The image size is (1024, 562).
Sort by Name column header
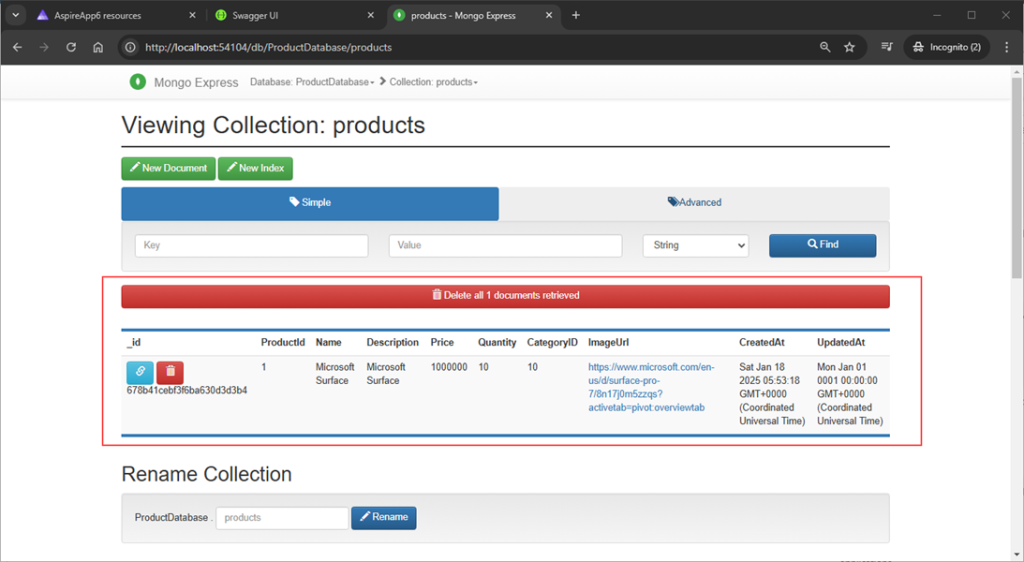pyautogui.click(x=328, y=343)
